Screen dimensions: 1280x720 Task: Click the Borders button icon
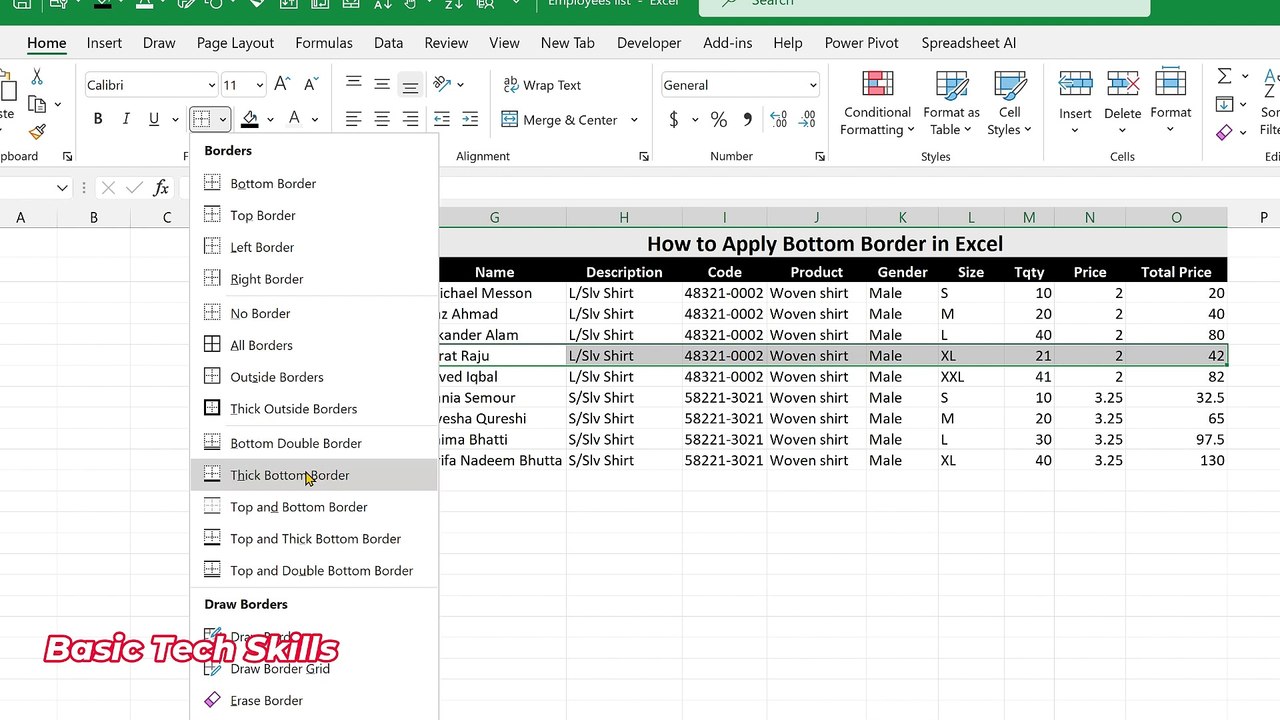(202, 119)
